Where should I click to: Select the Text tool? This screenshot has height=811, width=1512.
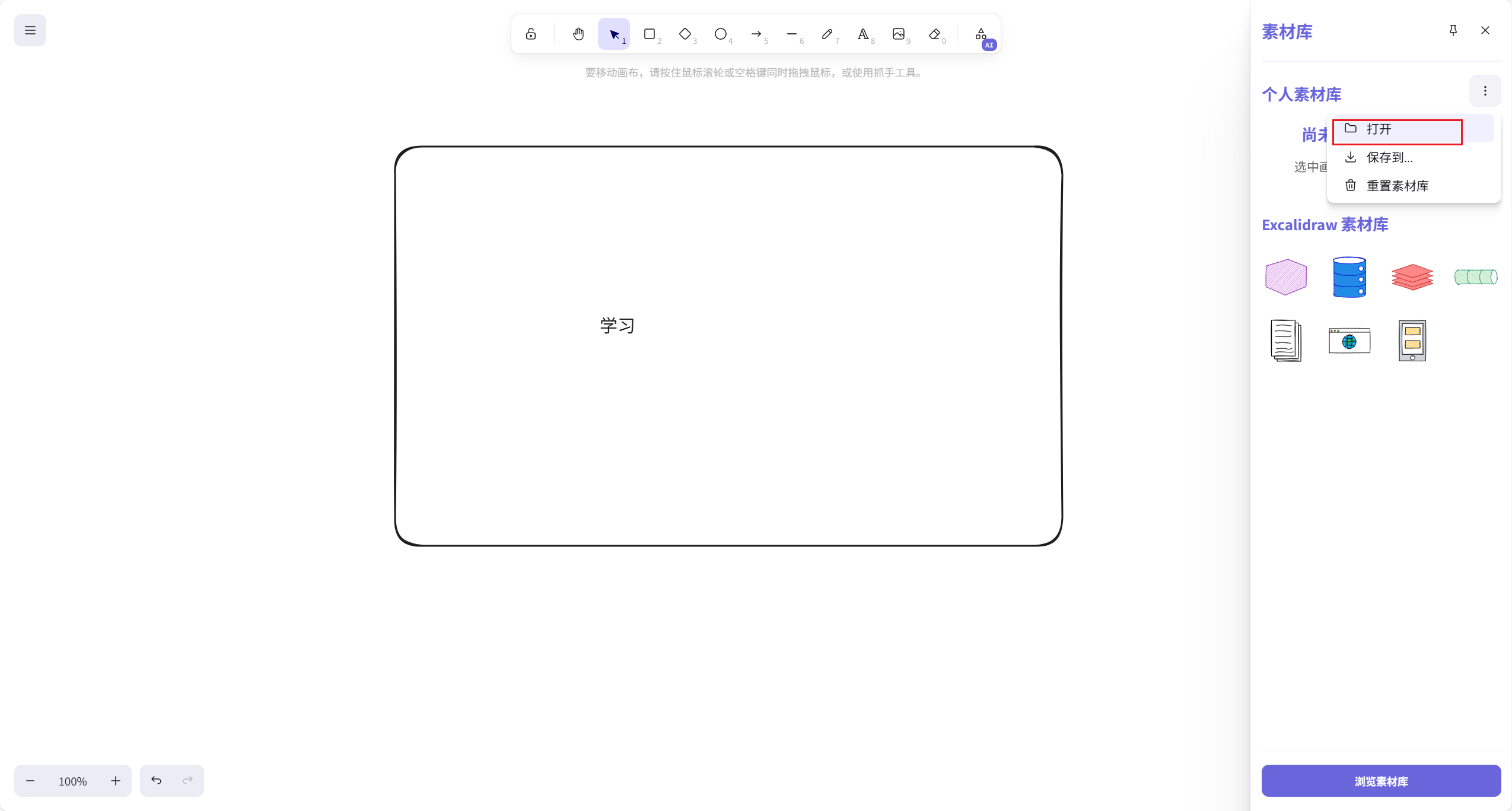click(x=863, y=34)
